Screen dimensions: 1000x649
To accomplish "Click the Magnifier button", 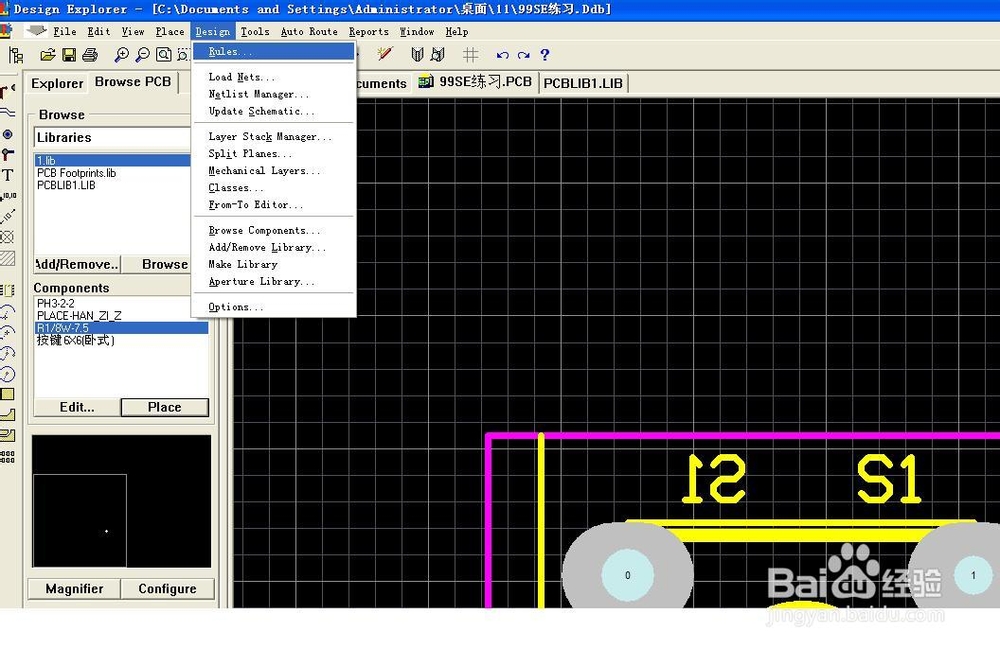I will click(x=74, y=588).
